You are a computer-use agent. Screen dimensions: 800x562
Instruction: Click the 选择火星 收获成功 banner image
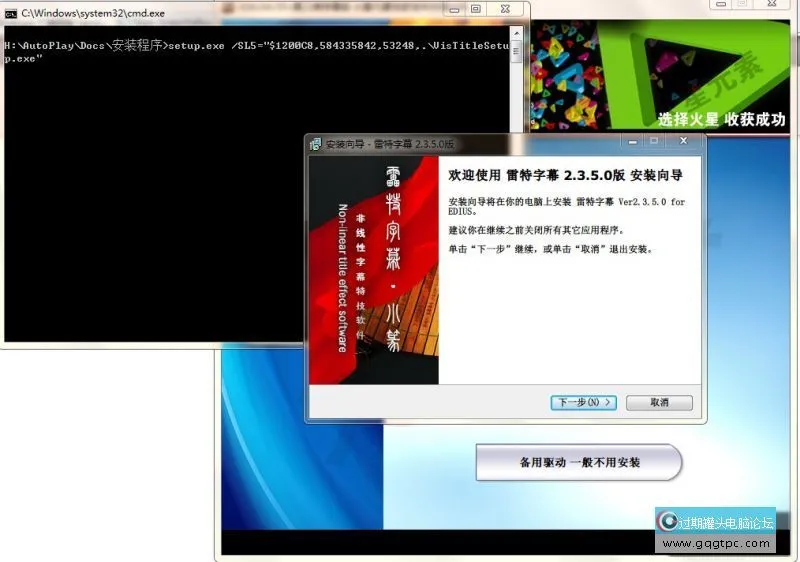660,75
